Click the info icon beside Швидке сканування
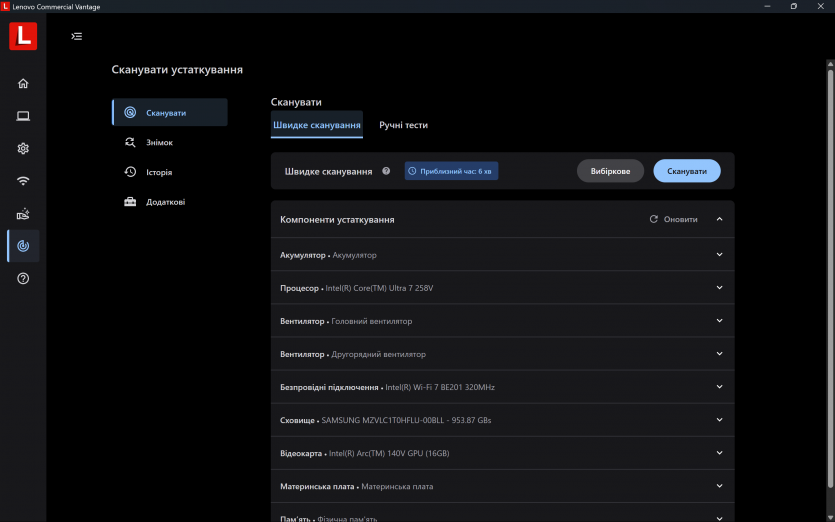This screenshot has height=522, width=835. [x=386, y=171]
